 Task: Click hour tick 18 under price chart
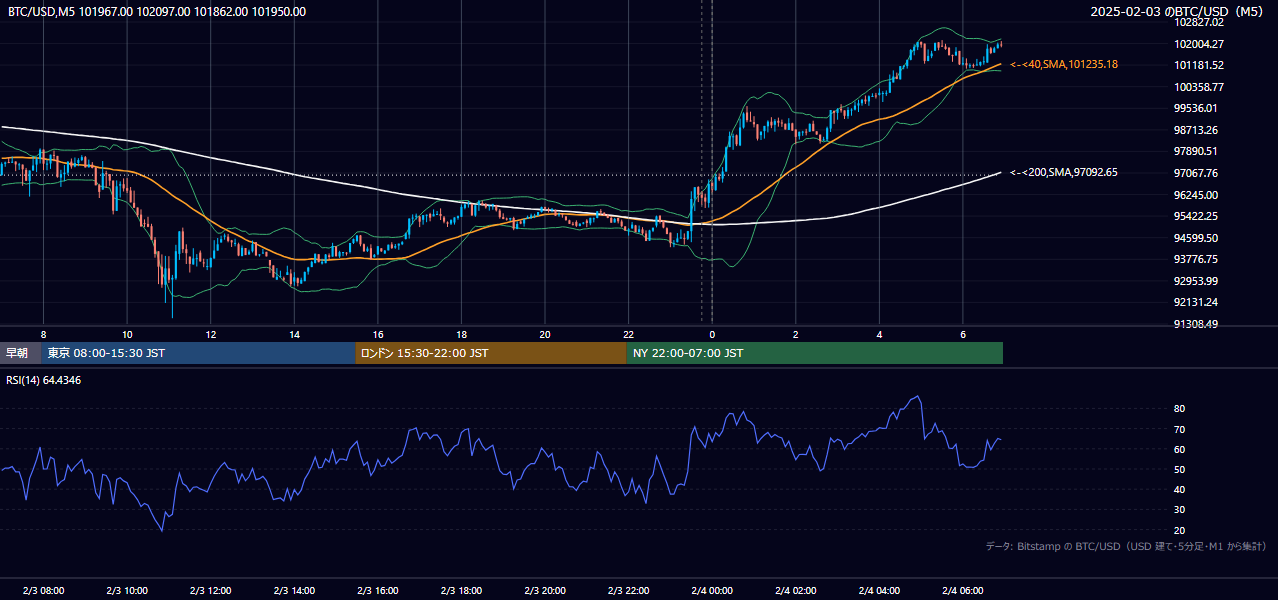pyautogui.click(x=461, y=334)
